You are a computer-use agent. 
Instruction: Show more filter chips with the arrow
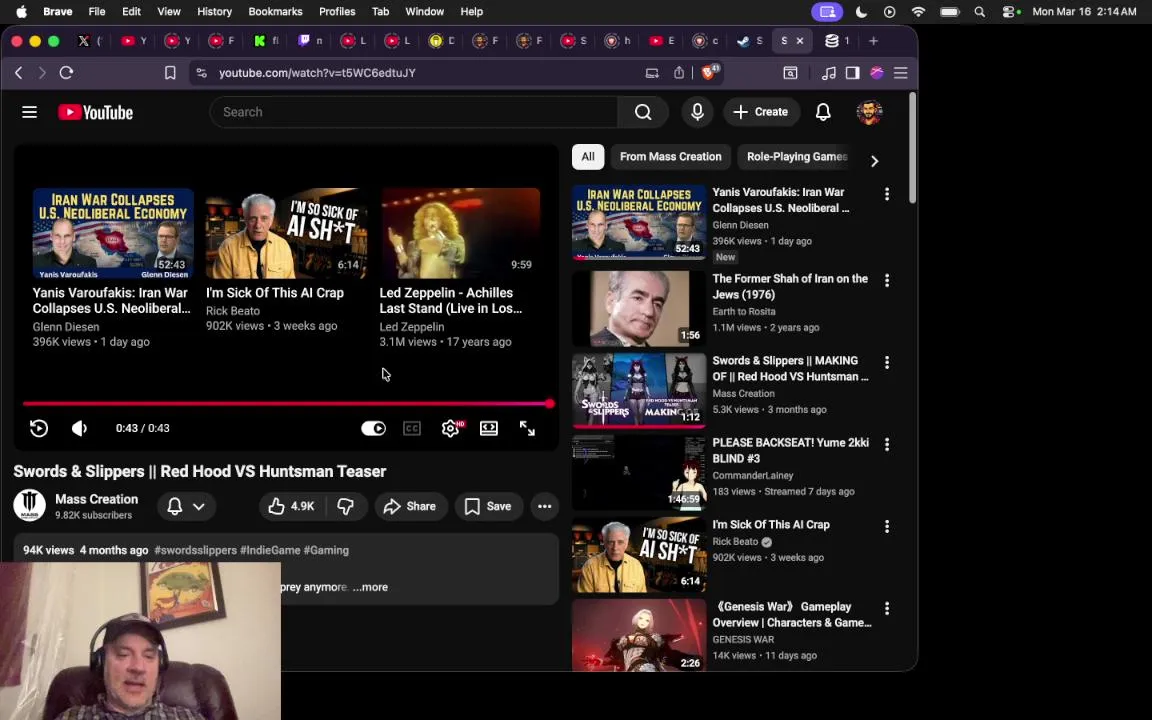[874, 161]
